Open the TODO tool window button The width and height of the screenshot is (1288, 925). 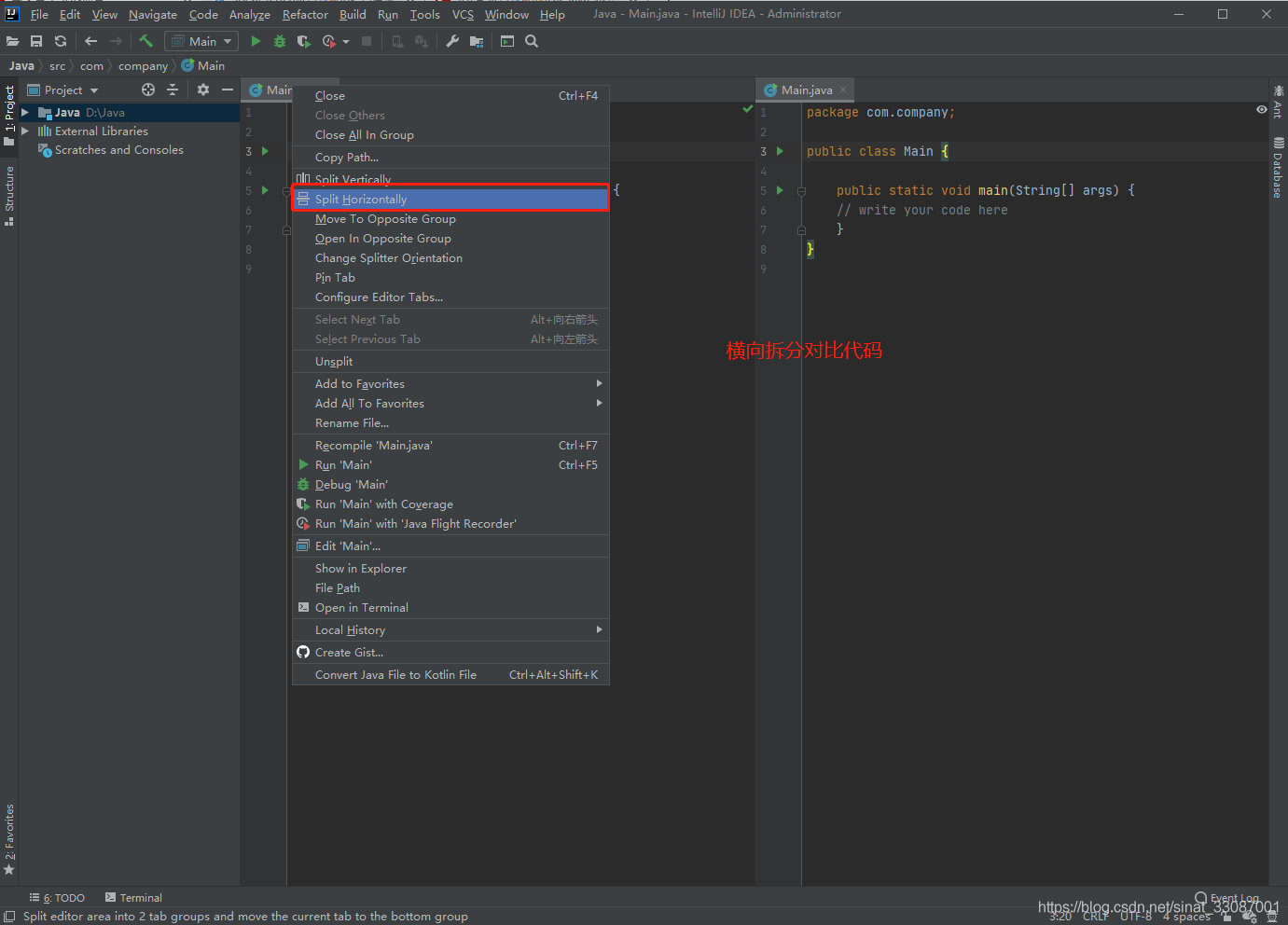(x=57, y=898)
